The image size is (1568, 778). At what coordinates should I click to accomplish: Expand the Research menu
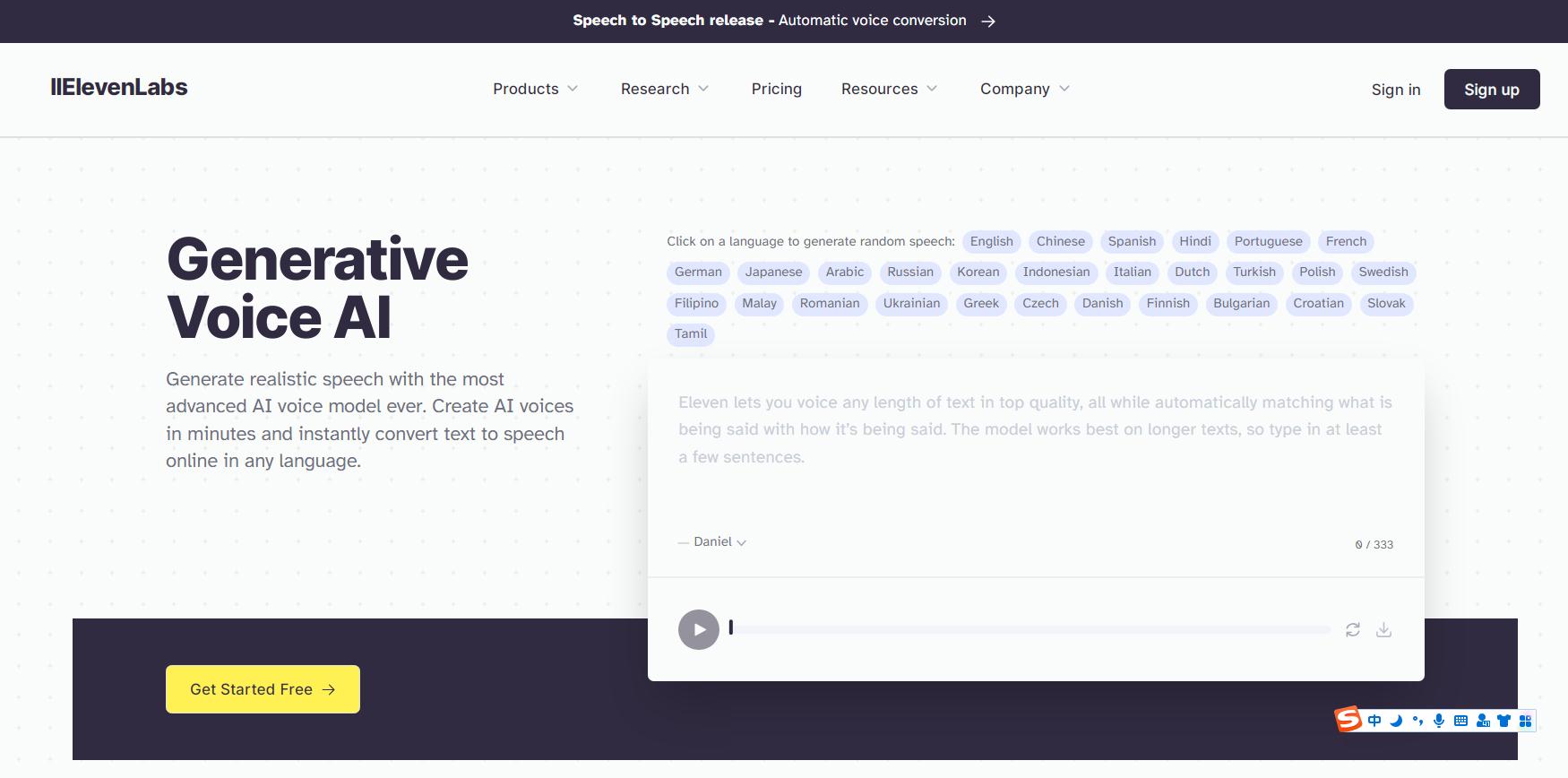(664, 89)
